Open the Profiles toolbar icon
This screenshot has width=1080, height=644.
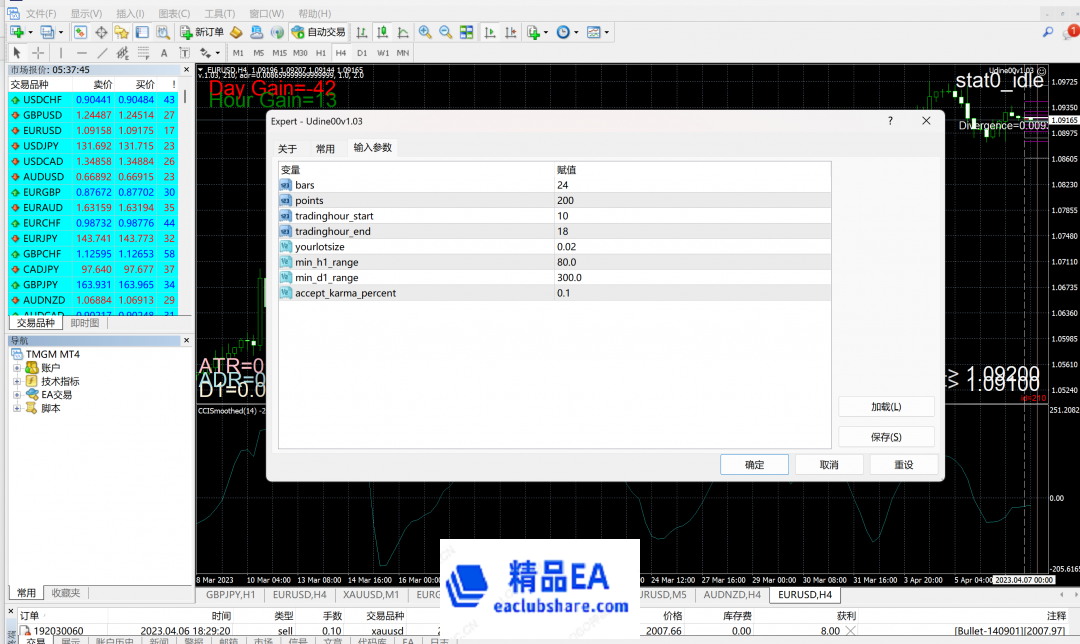[47, 32]
